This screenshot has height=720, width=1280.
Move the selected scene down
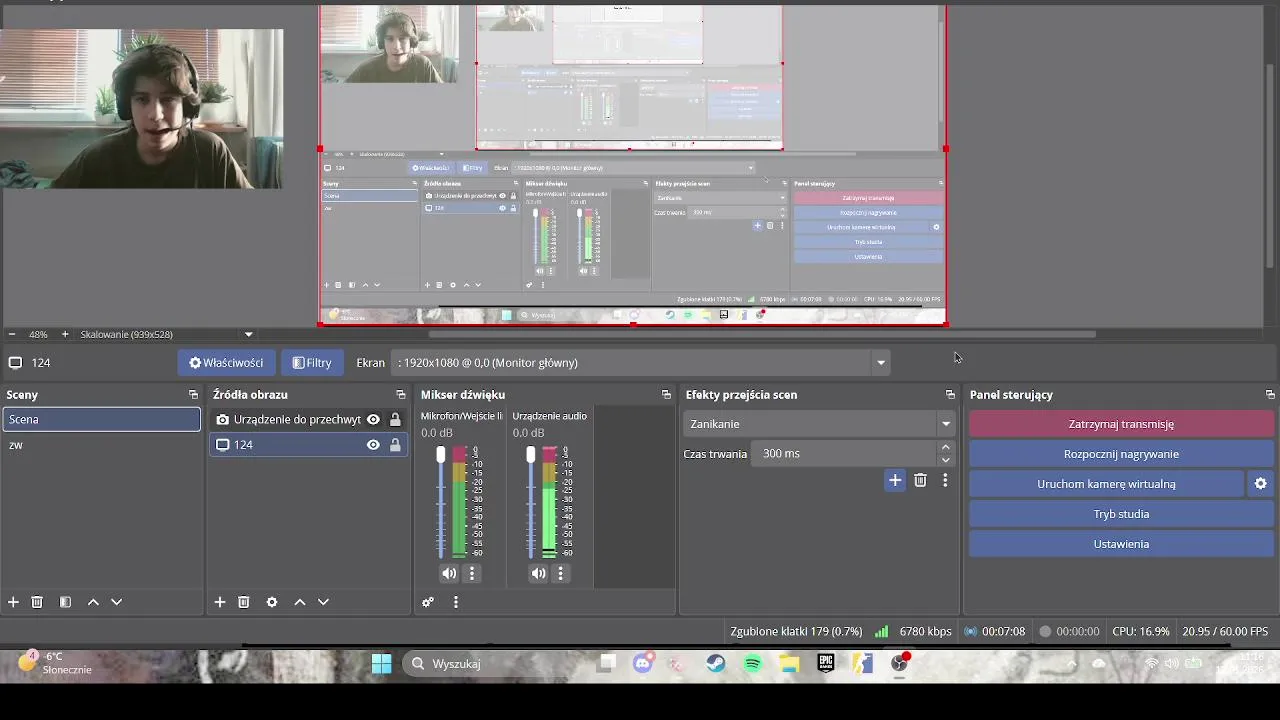click(116, 602)
